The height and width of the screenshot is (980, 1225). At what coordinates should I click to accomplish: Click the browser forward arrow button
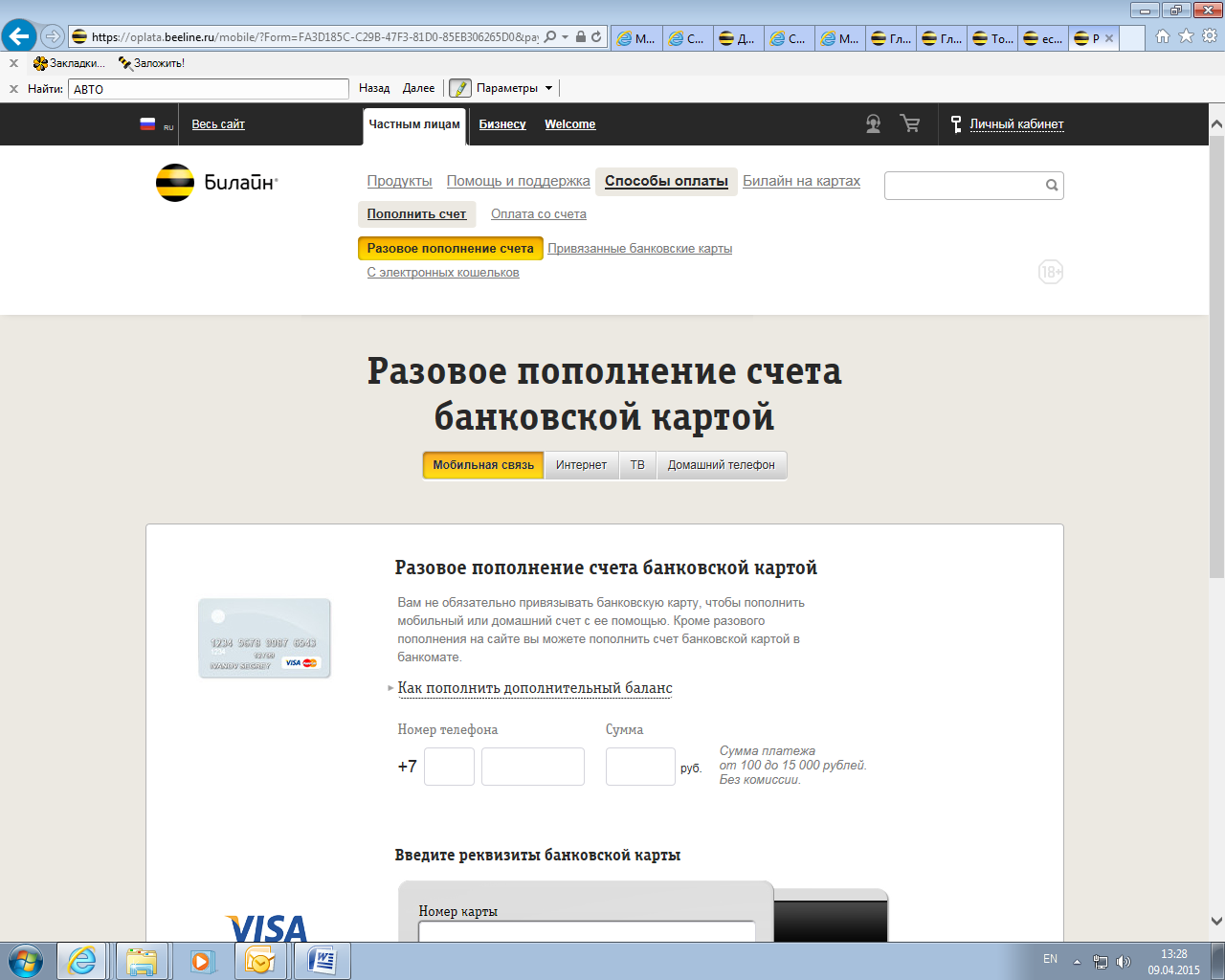pyautogui.click(x=53, y=36)
